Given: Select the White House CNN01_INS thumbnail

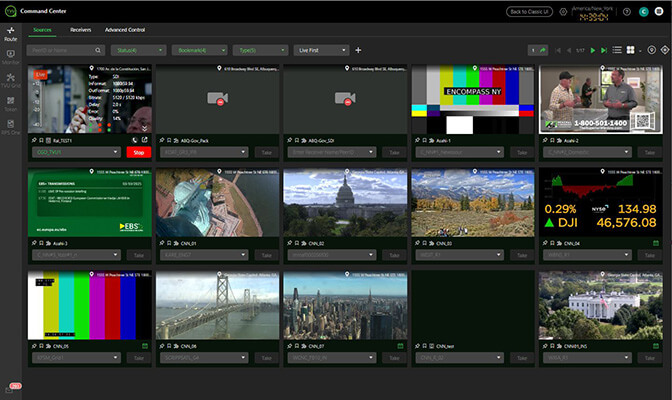Looking at the screenshot, I should click(x=600, y=305).
